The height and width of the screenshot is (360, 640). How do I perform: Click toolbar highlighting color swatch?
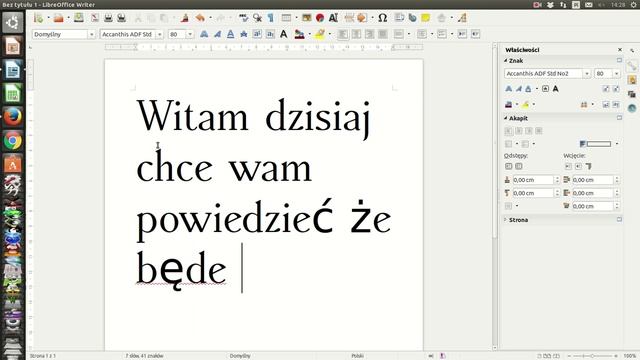coord(320,34)
